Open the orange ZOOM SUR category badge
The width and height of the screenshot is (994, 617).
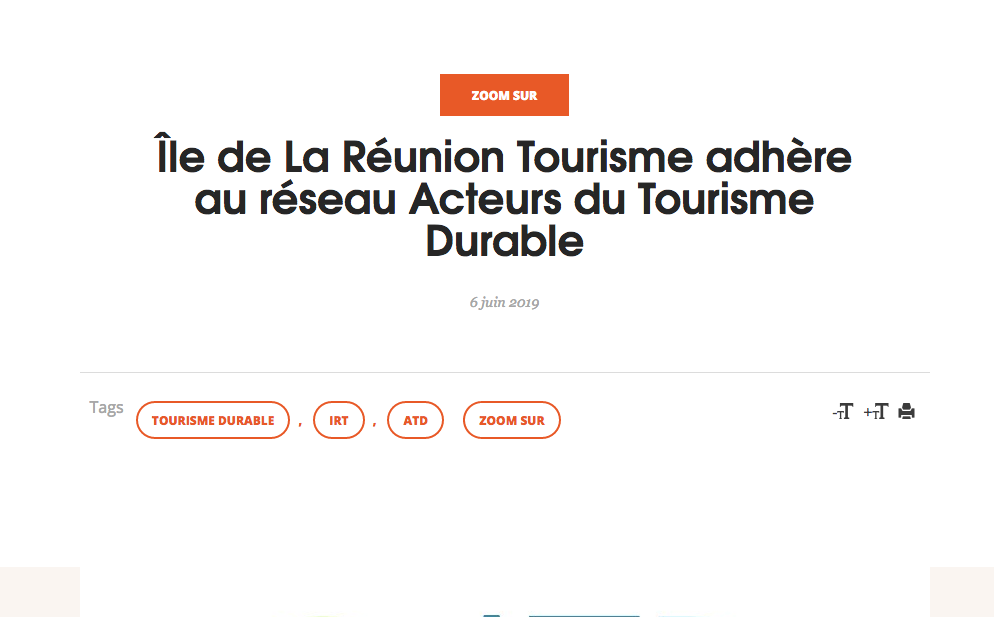tap(504, 95)
